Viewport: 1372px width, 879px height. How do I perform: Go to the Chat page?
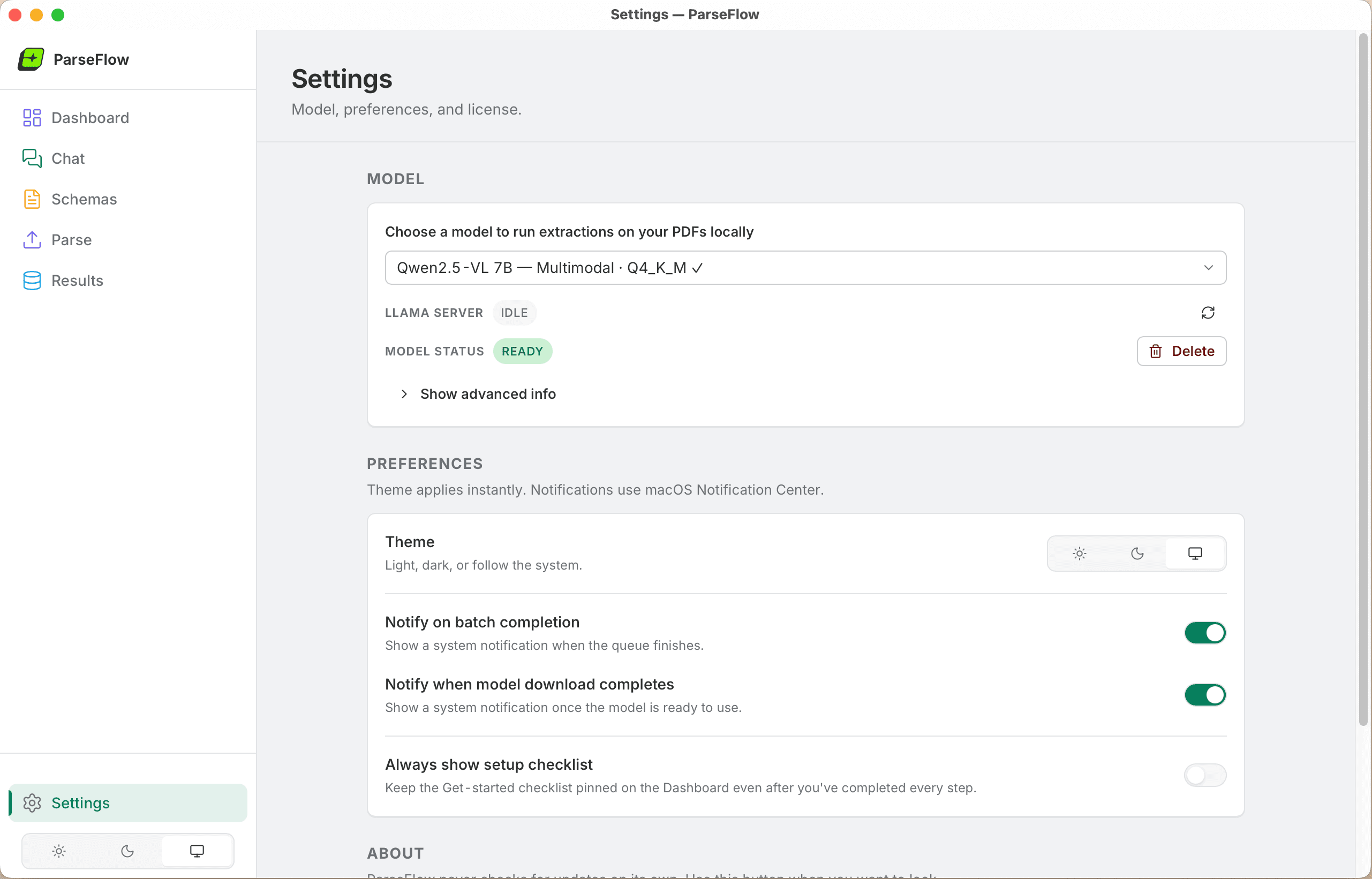(x=128, y=158)
